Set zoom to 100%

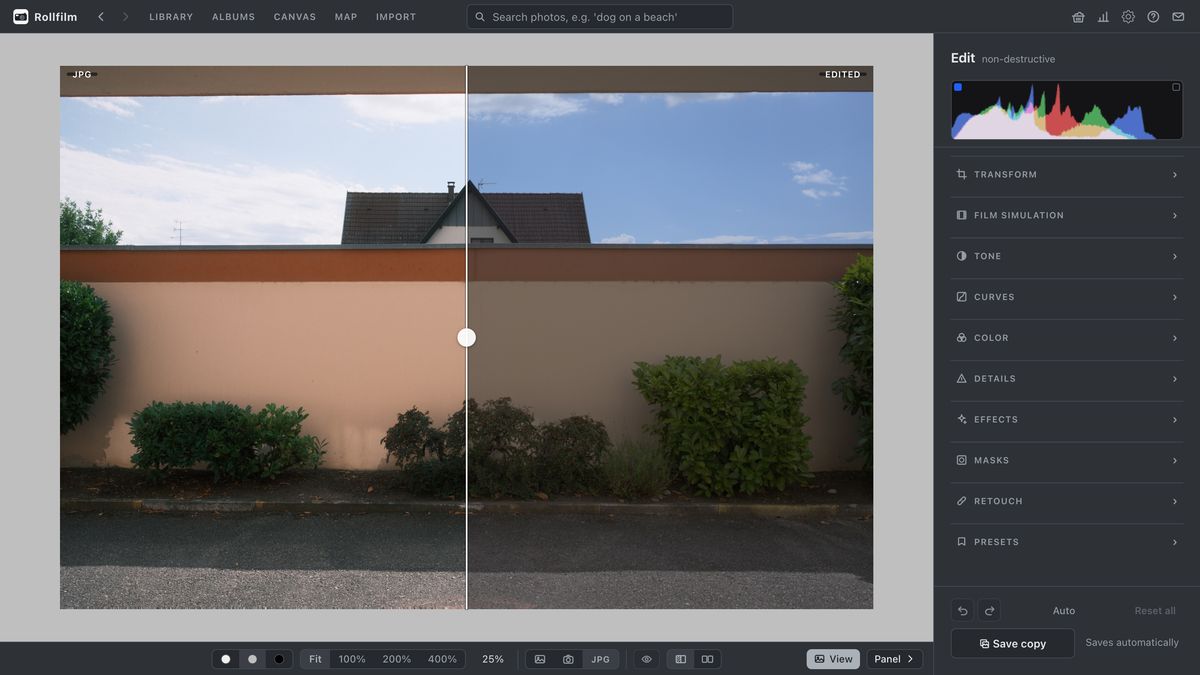352,659
